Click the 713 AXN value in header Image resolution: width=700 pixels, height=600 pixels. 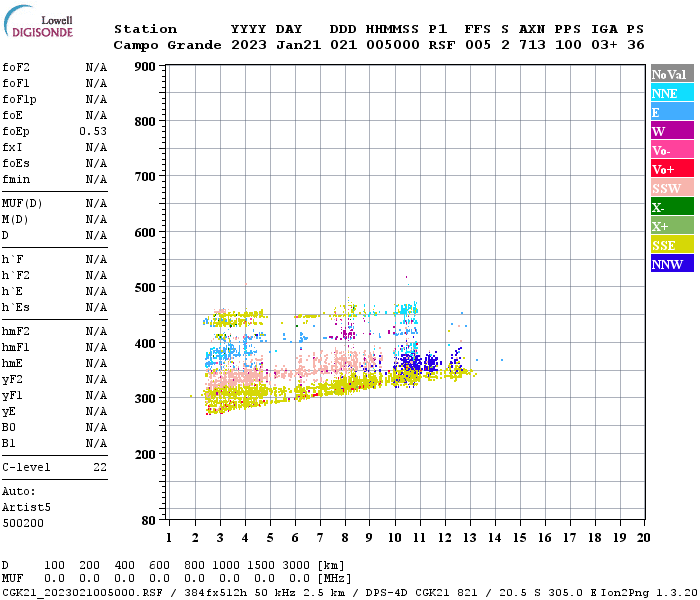pos(532,45)
